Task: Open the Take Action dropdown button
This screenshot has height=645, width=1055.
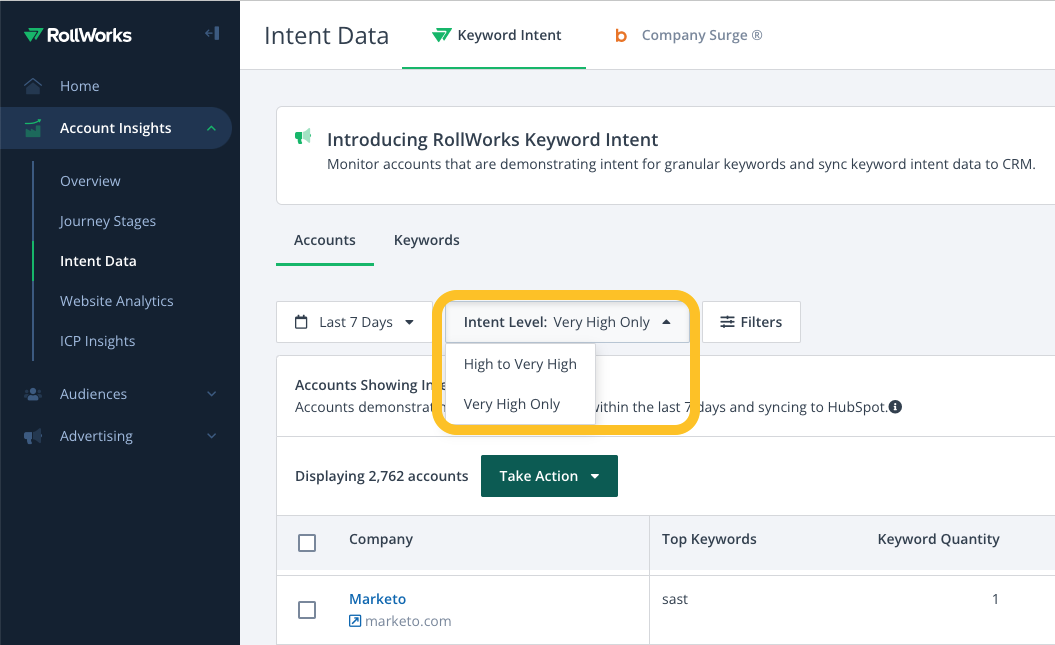Action: pyautogui.click(x=549, y=476)
